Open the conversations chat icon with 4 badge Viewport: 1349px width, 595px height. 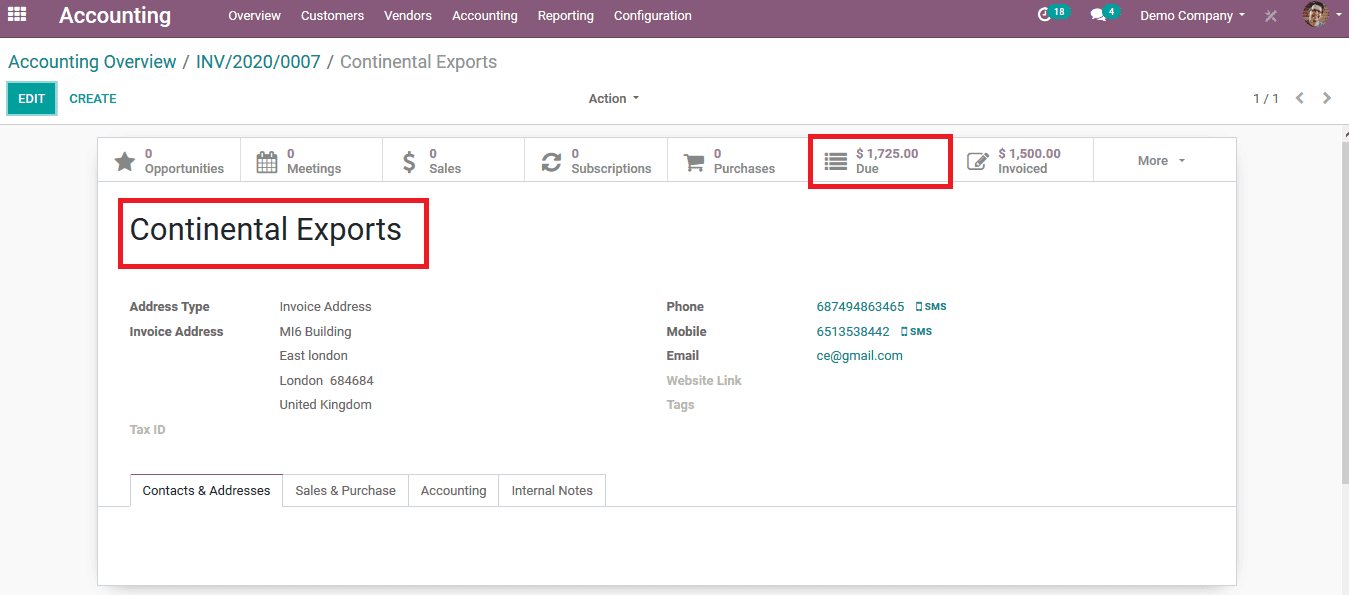1098,15
